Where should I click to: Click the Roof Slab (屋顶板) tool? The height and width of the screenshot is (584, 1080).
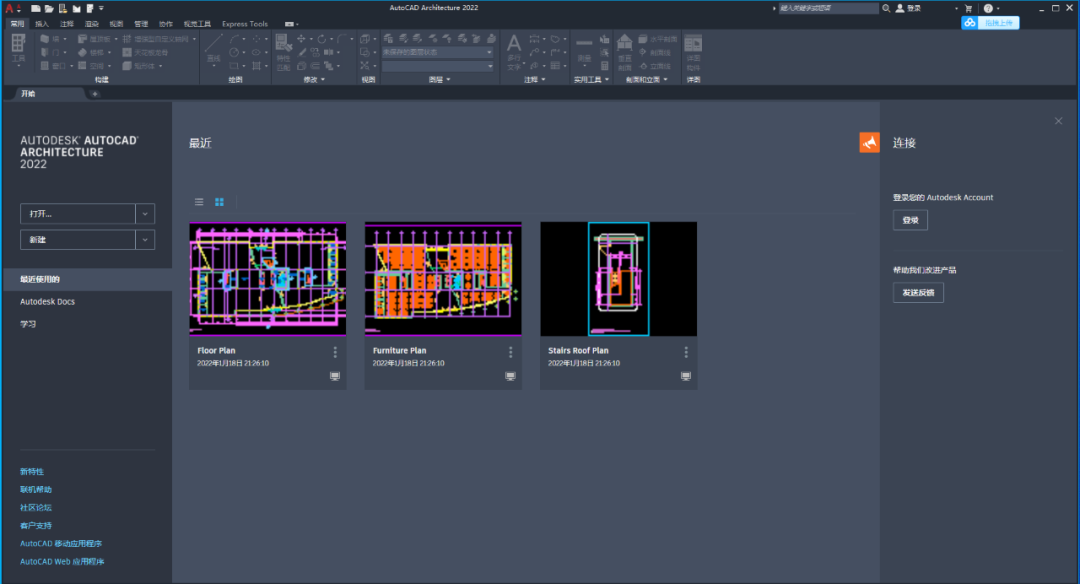tap(94, 39)
